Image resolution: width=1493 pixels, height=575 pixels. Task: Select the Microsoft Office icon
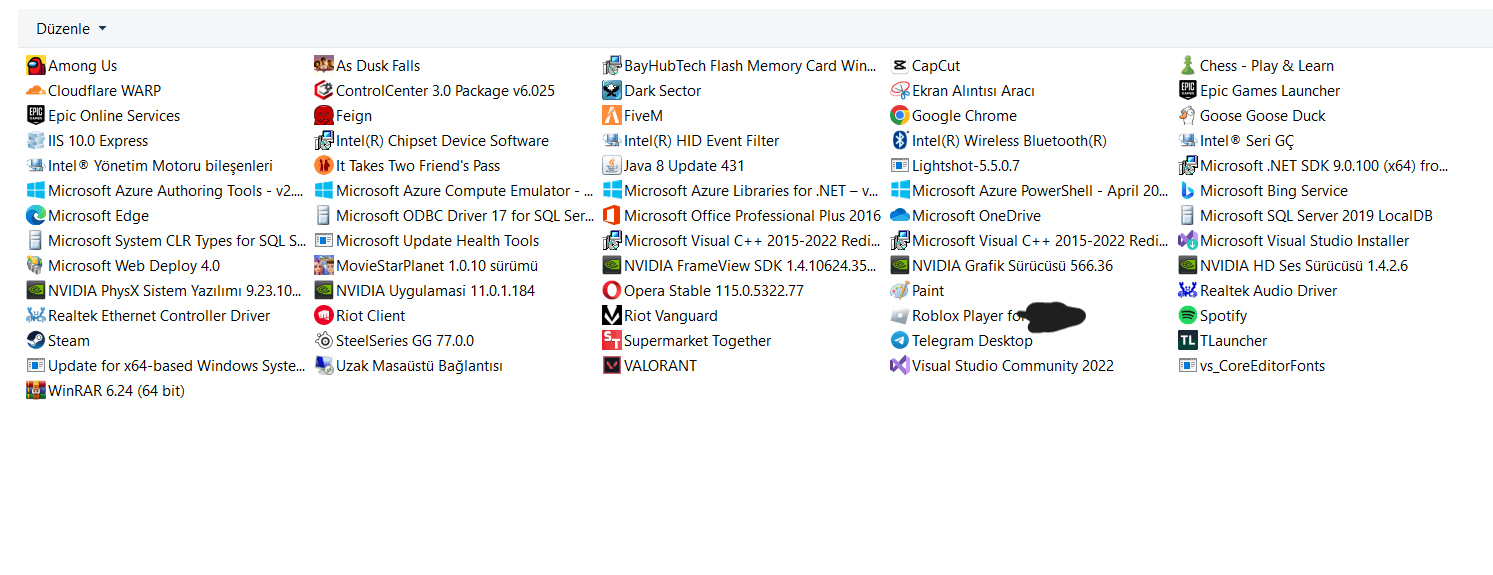coord(612,216)
